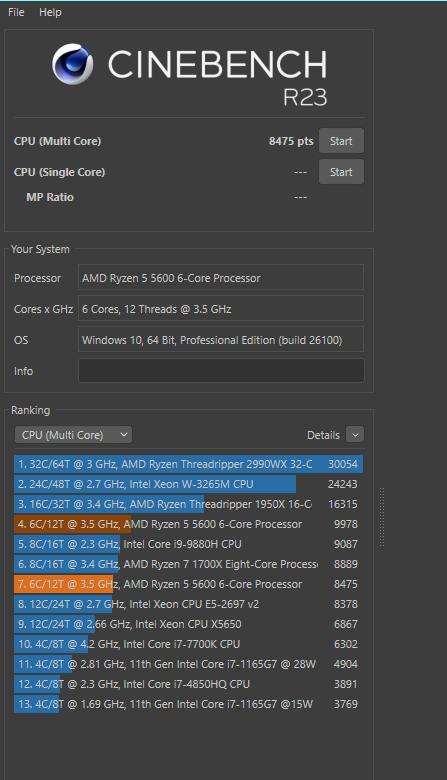Select ranking row 13 i7-1165G7 @15W
Viewport: 447px width, 780px height.
(x=188, y=704)
